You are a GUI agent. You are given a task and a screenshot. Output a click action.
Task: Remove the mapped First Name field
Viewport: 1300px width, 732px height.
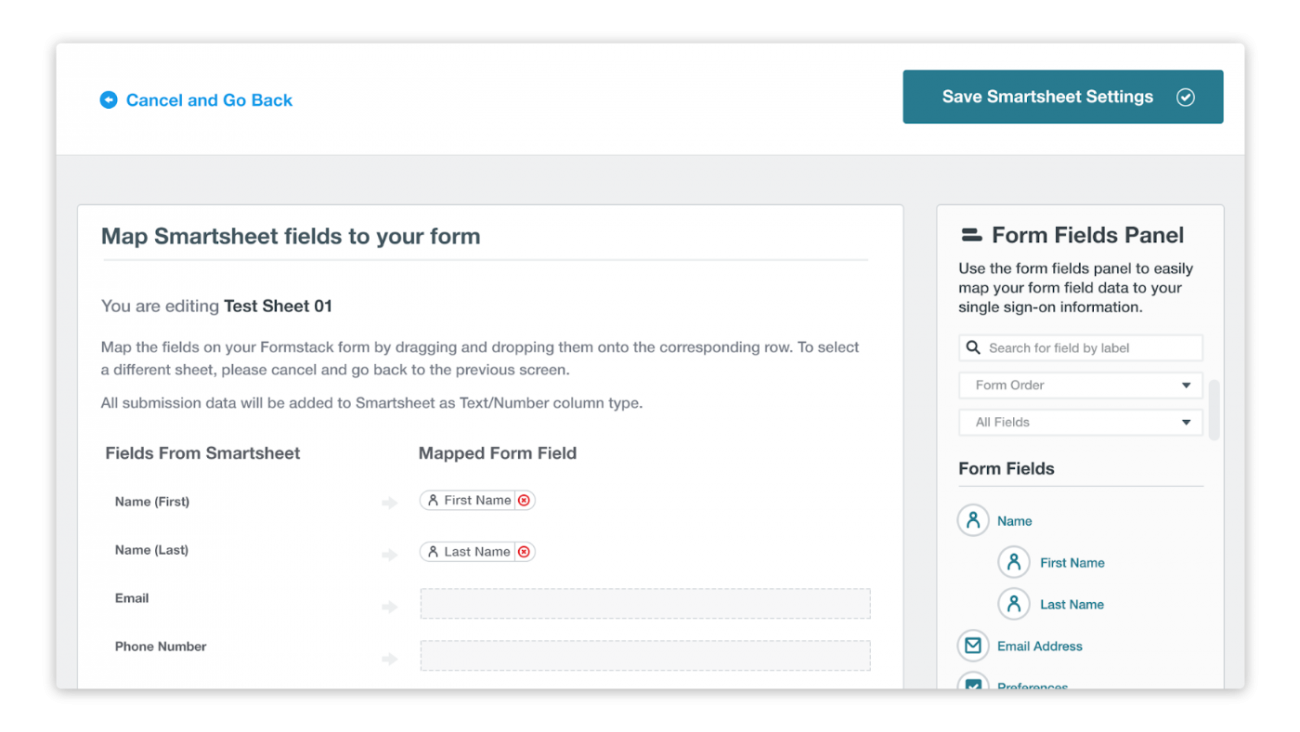[524, 500]
